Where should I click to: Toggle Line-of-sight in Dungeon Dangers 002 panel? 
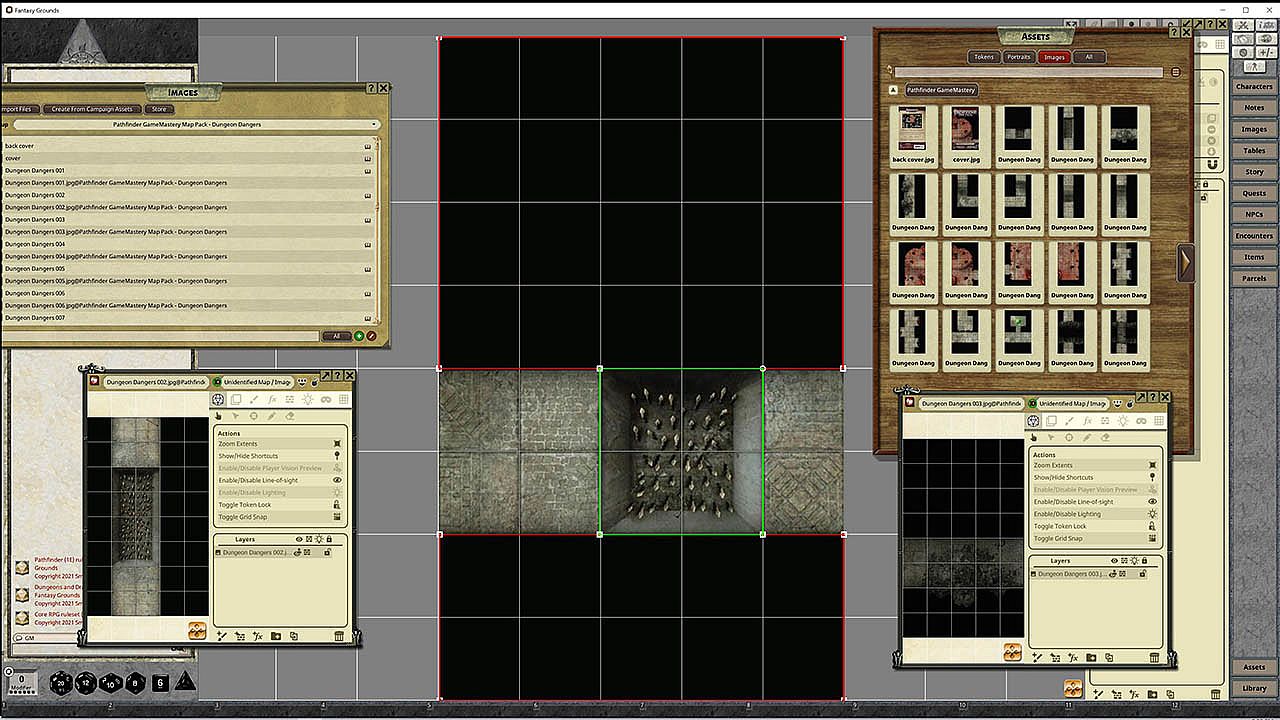point(280,481)
